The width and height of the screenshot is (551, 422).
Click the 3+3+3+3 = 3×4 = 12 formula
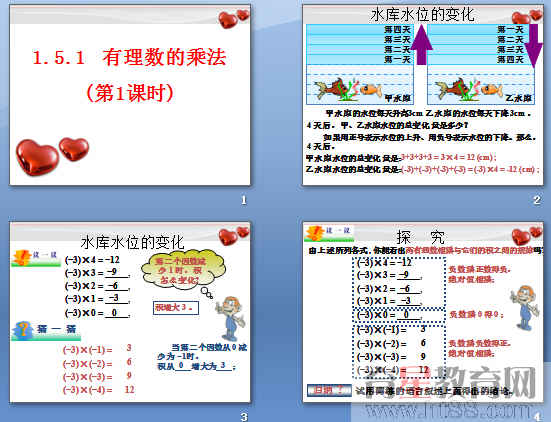click(x=449, y=157)
